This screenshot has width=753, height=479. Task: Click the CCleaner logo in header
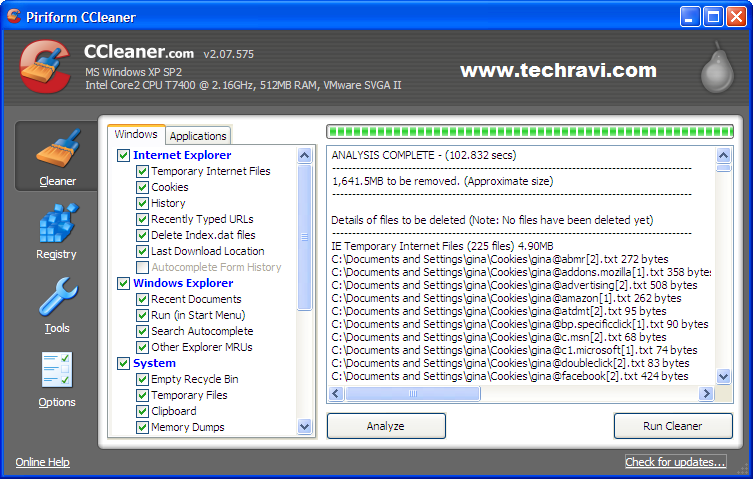pyautogui.click(x=45, y=66)
